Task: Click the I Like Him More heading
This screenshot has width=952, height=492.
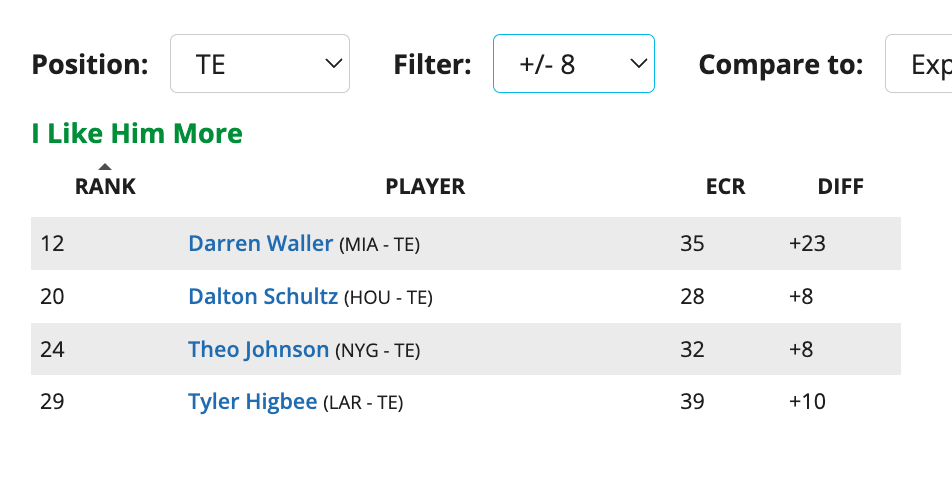Action: [137, 134]
